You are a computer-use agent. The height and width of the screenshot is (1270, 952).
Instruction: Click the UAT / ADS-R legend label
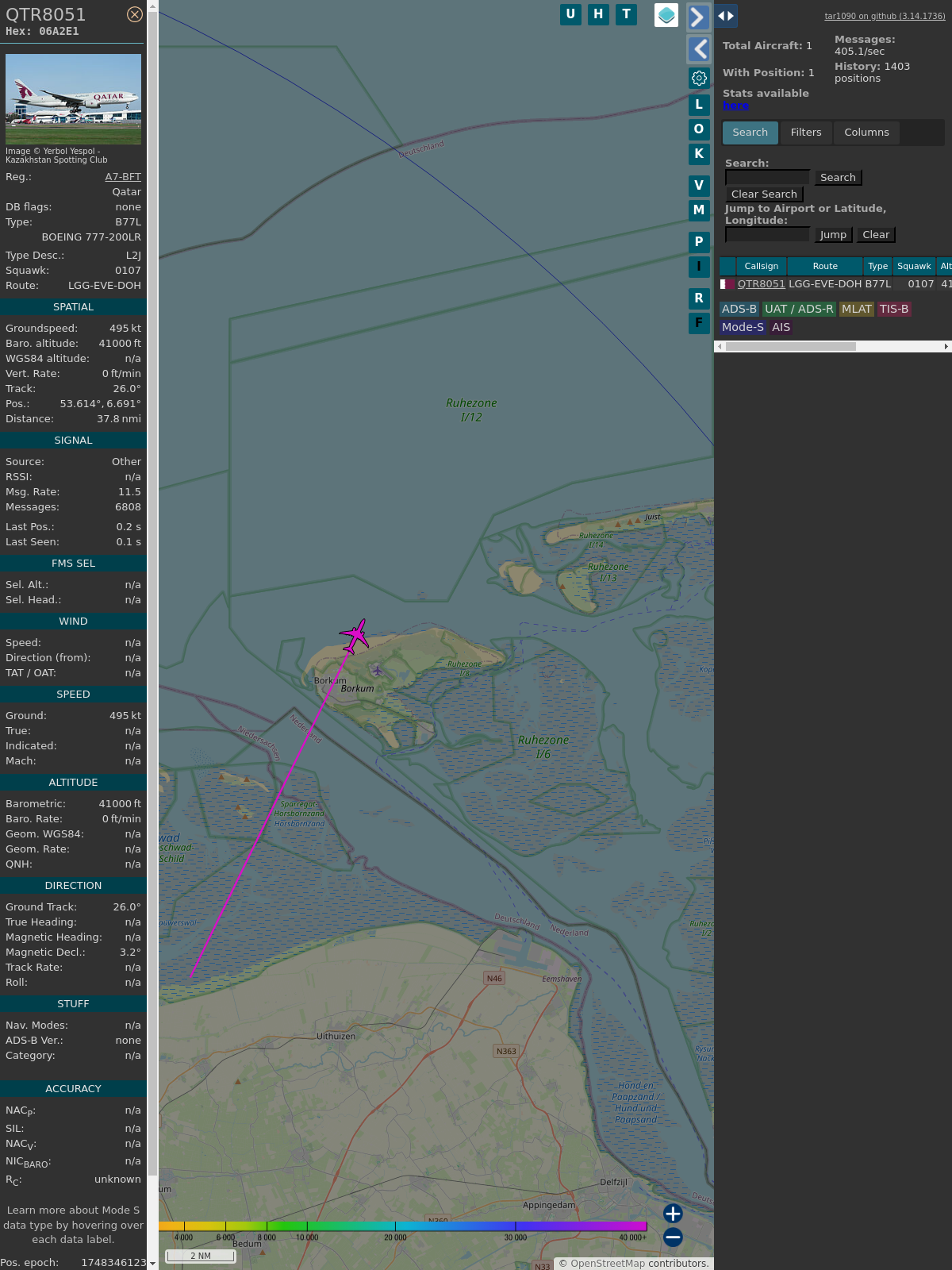799,310
